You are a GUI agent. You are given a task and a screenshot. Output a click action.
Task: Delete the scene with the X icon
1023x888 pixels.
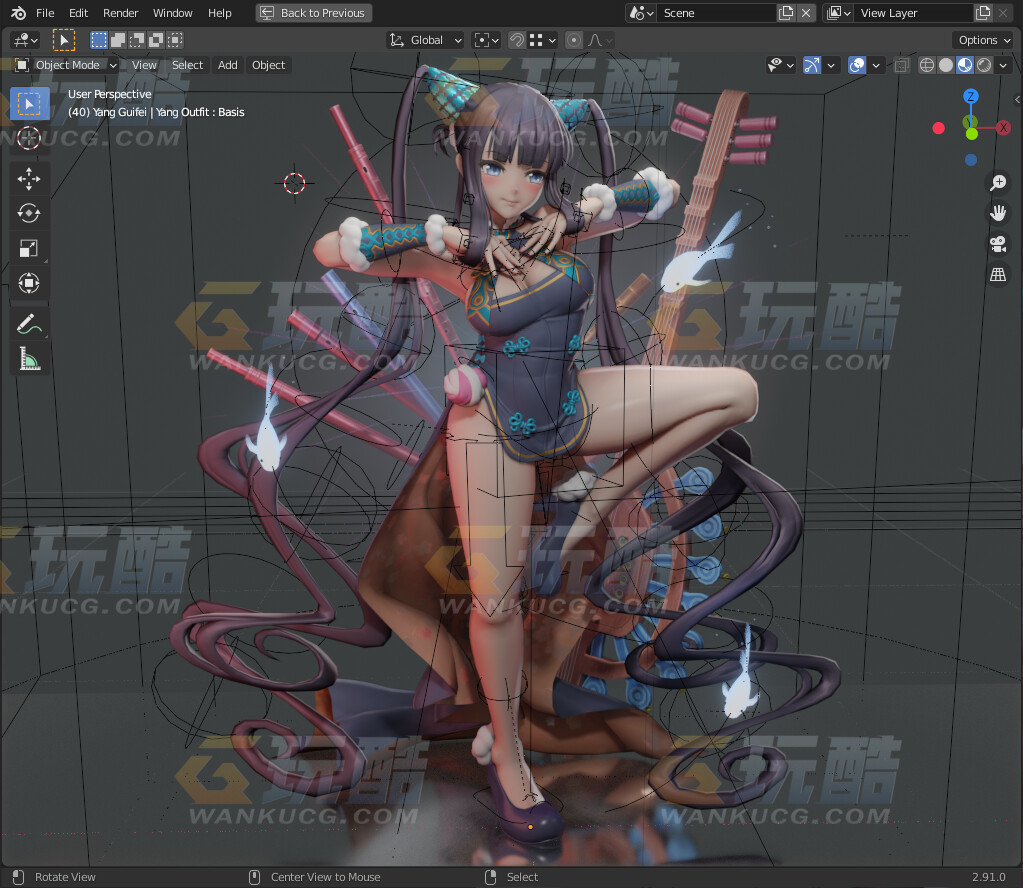coord(806,13)
